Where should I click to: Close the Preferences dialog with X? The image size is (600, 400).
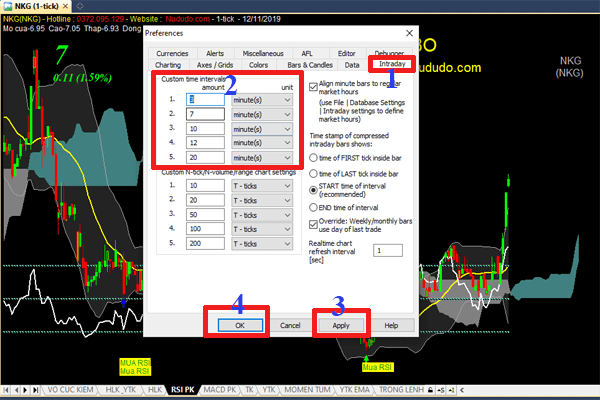(409, 33)
